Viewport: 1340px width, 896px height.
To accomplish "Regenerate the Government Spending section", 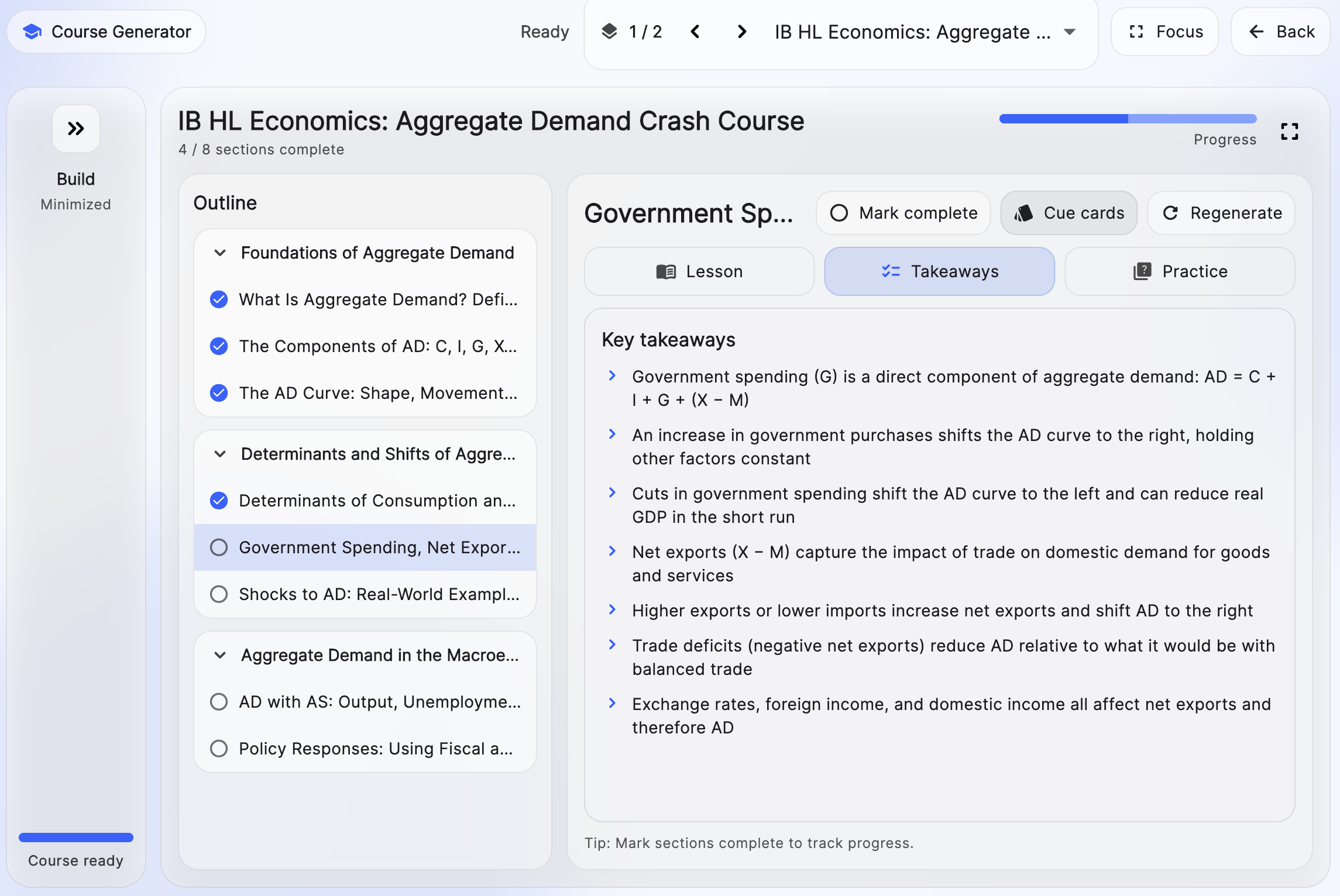I will click(x=1222, y=213).
